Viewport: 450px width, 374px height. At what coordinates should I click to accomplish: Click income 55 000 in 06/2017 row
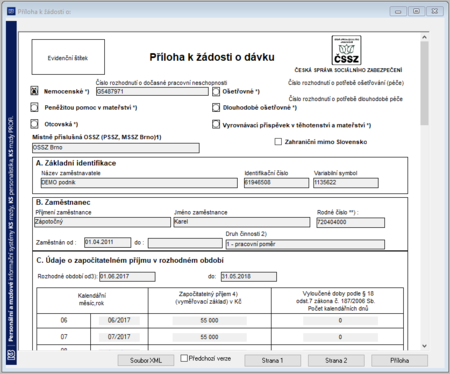click(209, 320)
